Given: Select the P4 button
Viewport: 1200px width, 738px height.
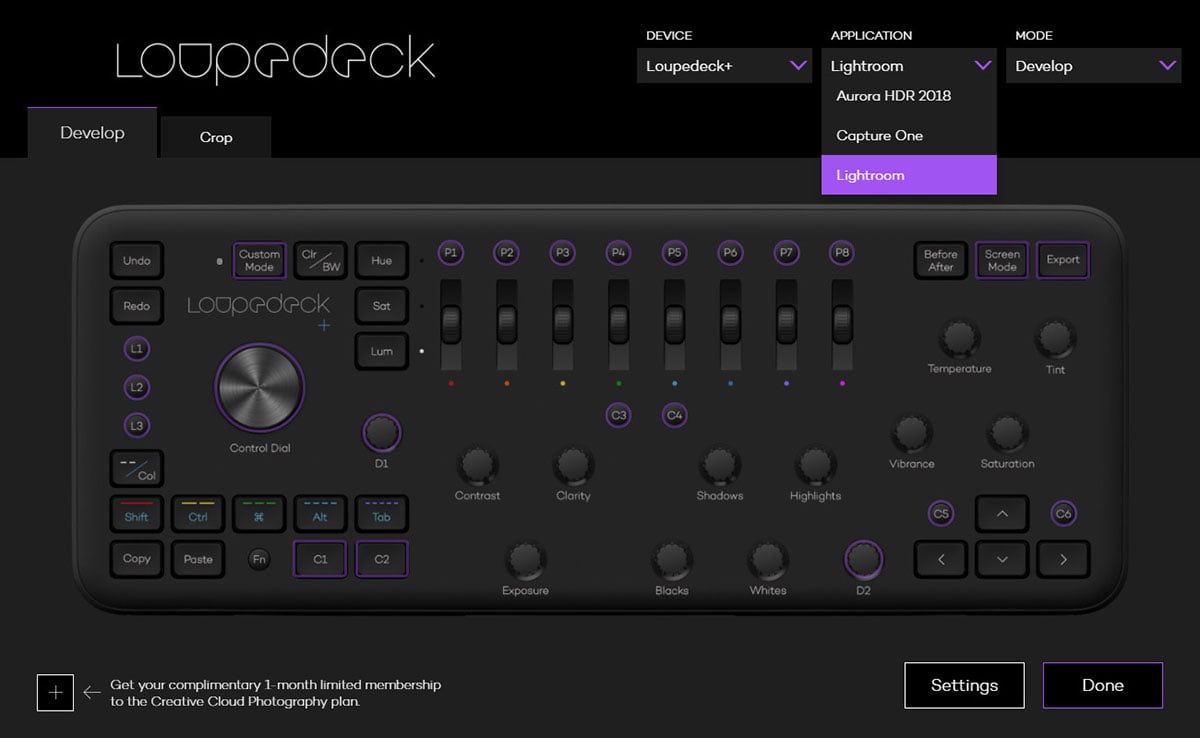Looking at the screenshot, I should coord(619,253).
